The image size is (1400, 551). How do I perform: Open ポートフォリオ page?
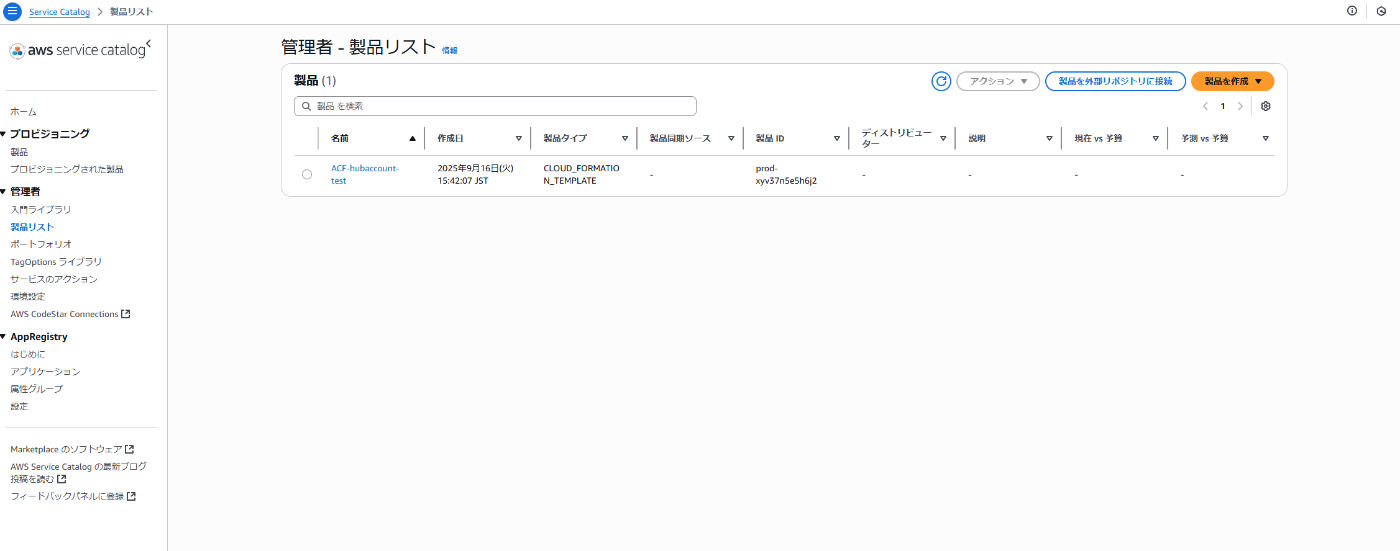(41, 244)
